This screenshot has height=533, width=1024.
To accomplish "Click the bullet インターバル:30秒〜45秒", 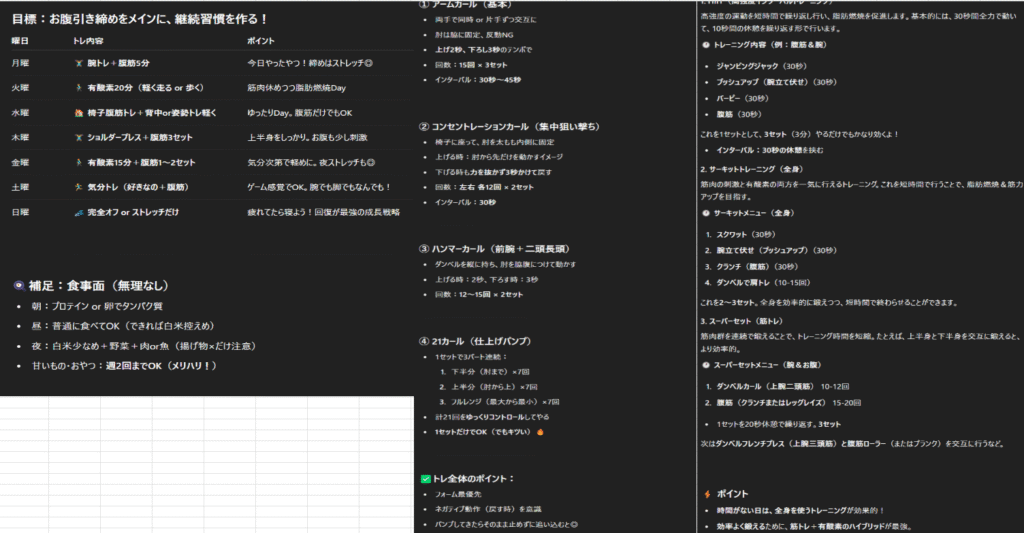I will click(x=478, y=80).
